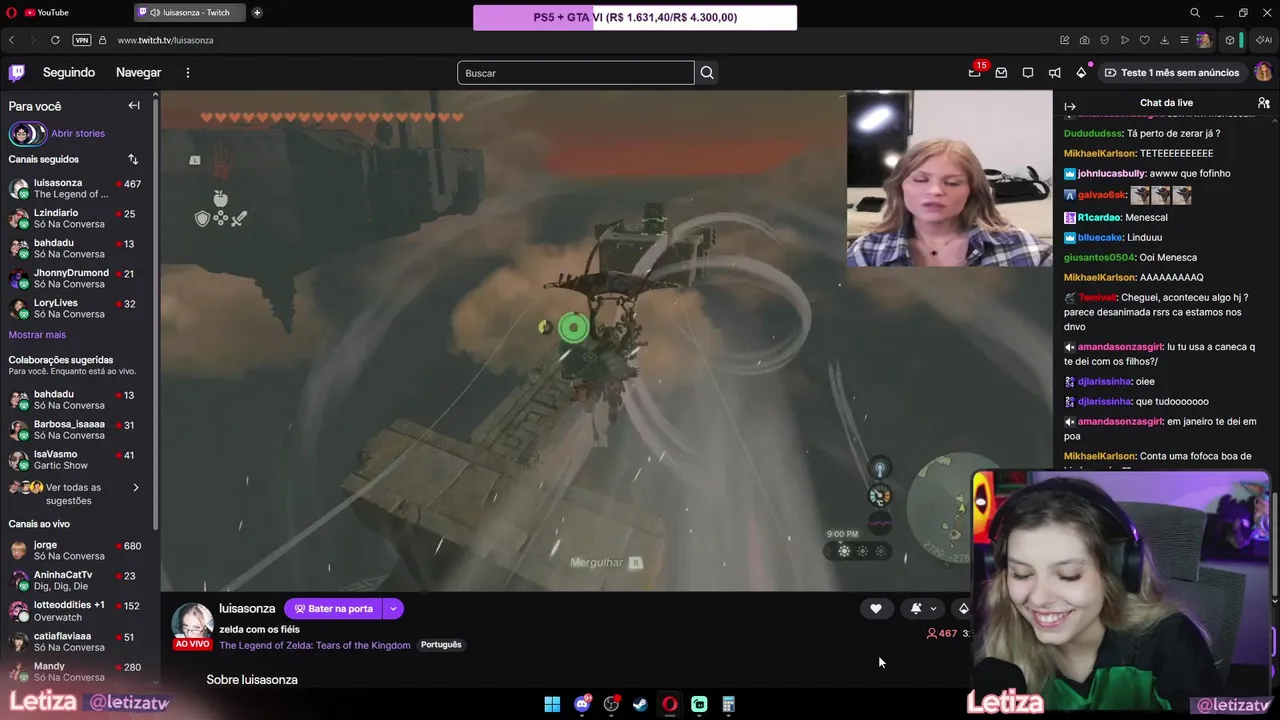Click the Bater na porta button
Screen dimensions: 1280x720
click(x=334, y=608)
